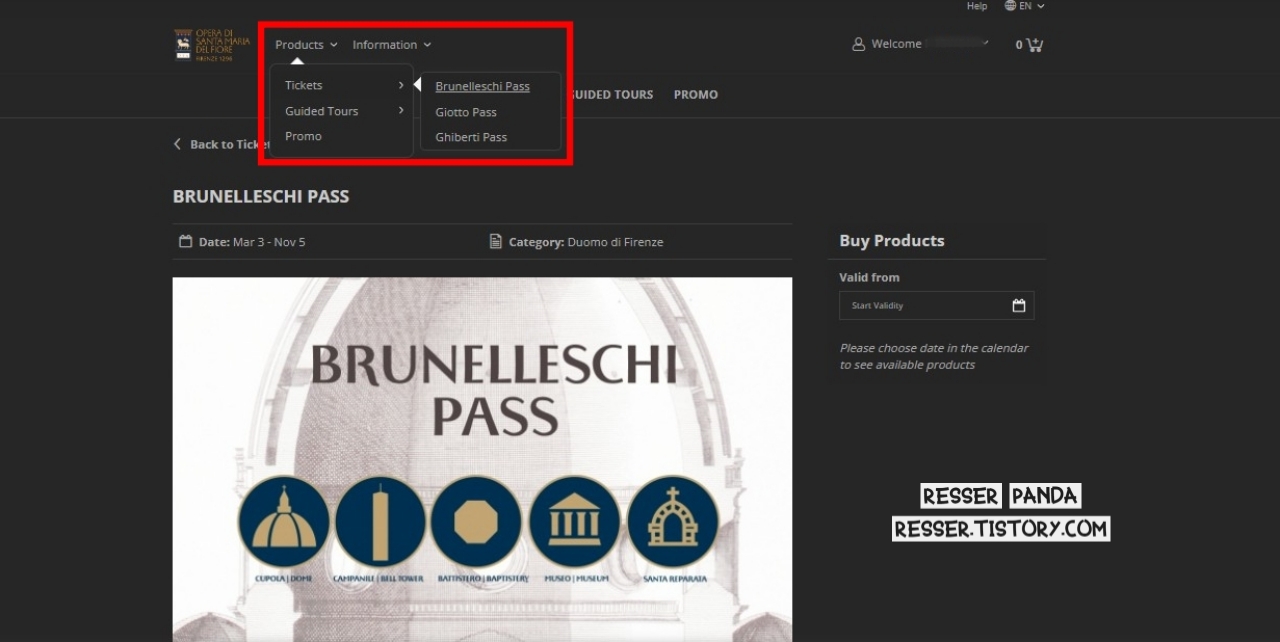The height and width of the screenshot is (642, 1280).
Task: Click the document icon next to Category
Action: [x=495, y=242]
